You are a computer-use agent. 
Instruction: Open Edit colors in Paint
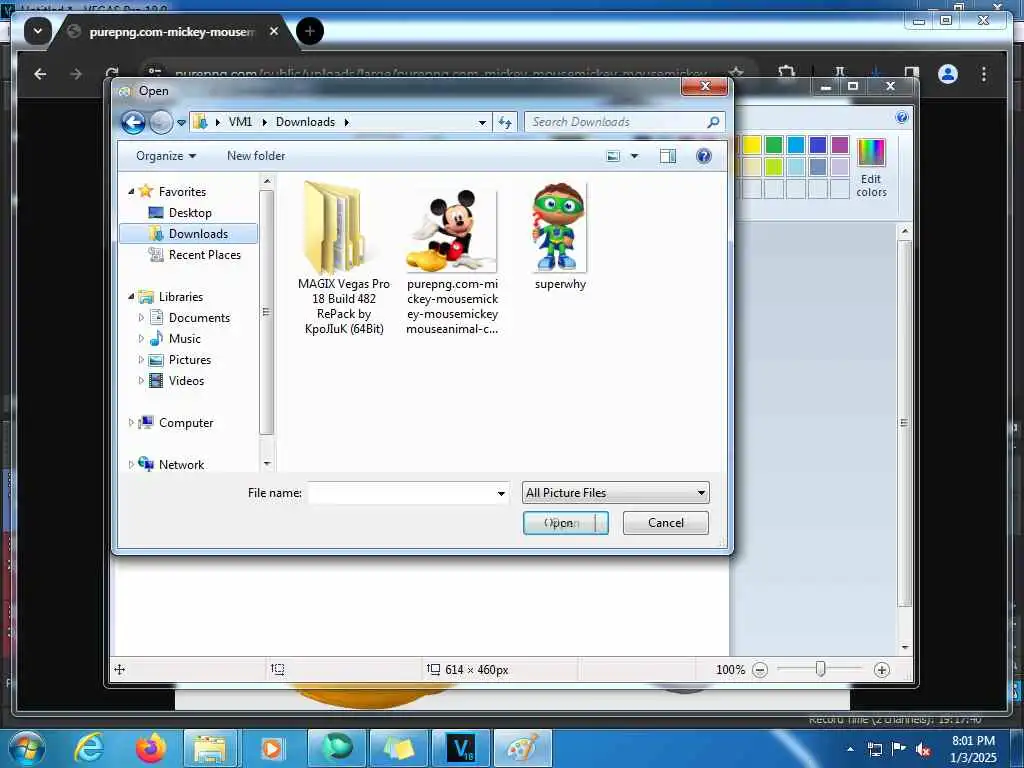coord(871,168)
